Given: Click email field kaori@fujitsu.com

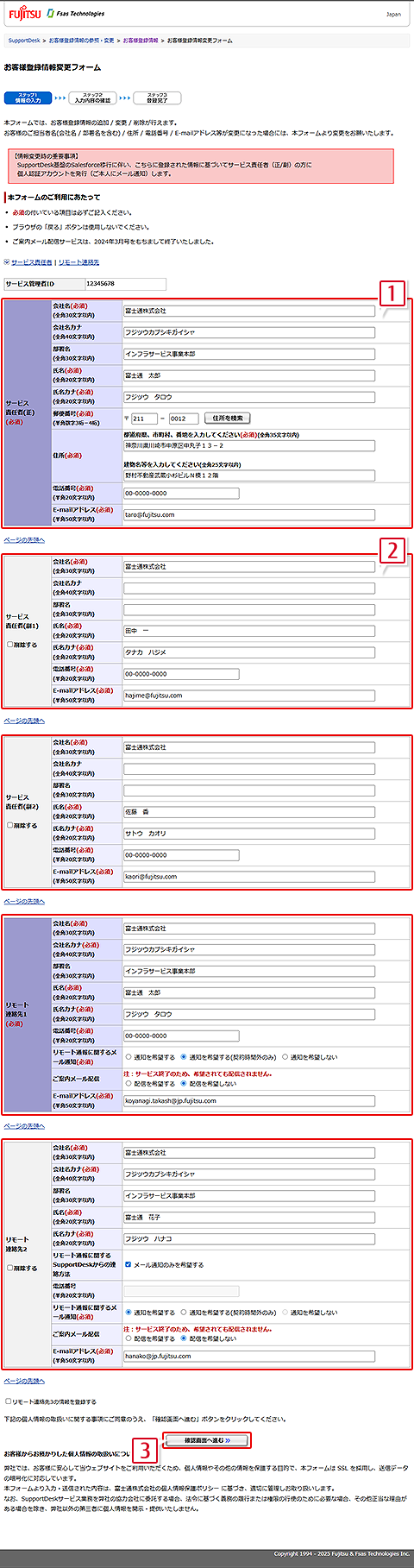Looking at the screenshot, I should coord(249,877).
